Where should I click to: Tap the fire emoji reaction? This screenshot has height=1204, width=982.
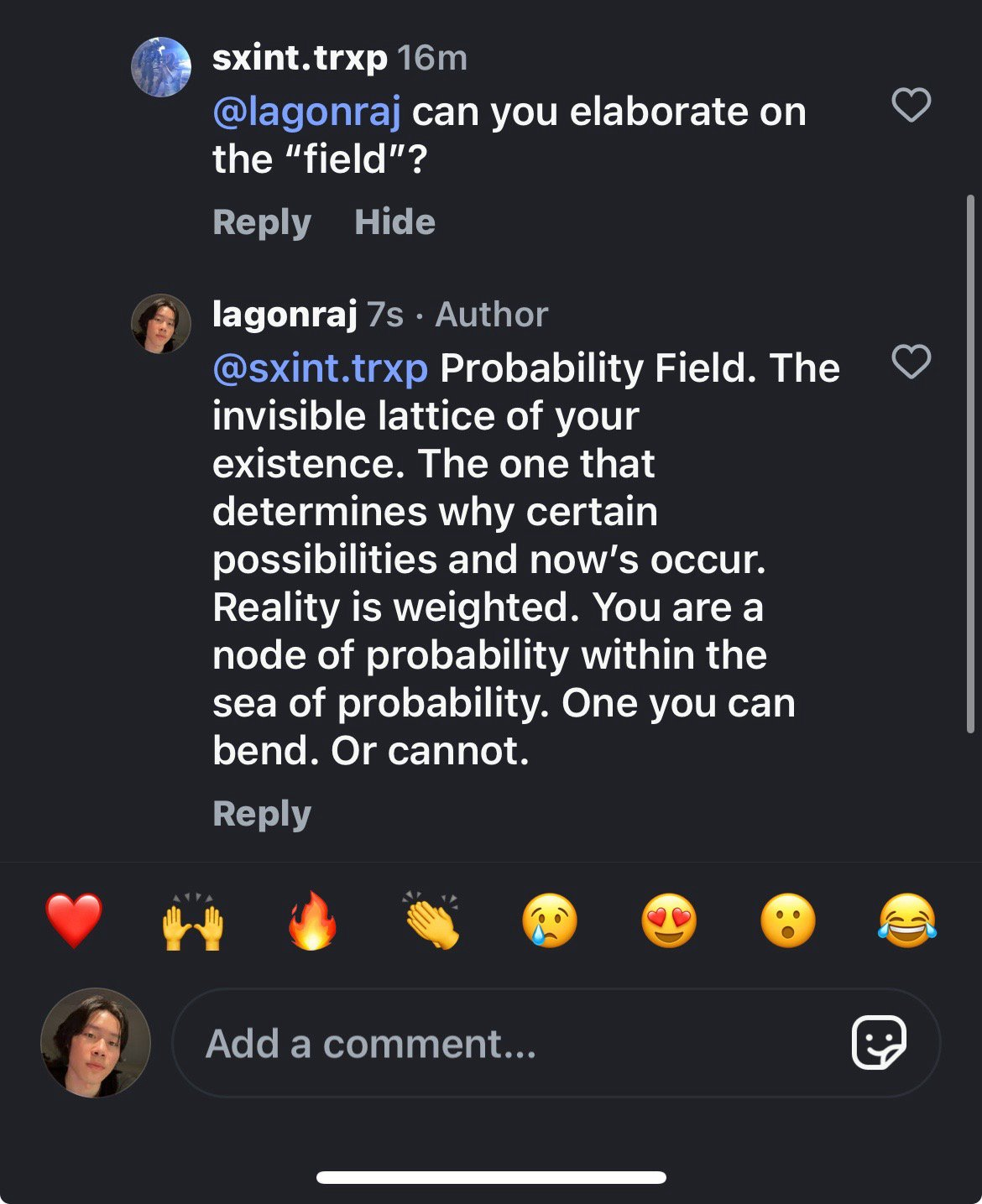(312, 920)
